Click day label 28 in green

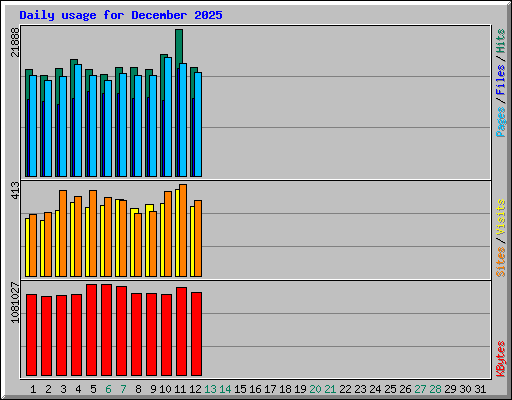(x=435, y=389)
